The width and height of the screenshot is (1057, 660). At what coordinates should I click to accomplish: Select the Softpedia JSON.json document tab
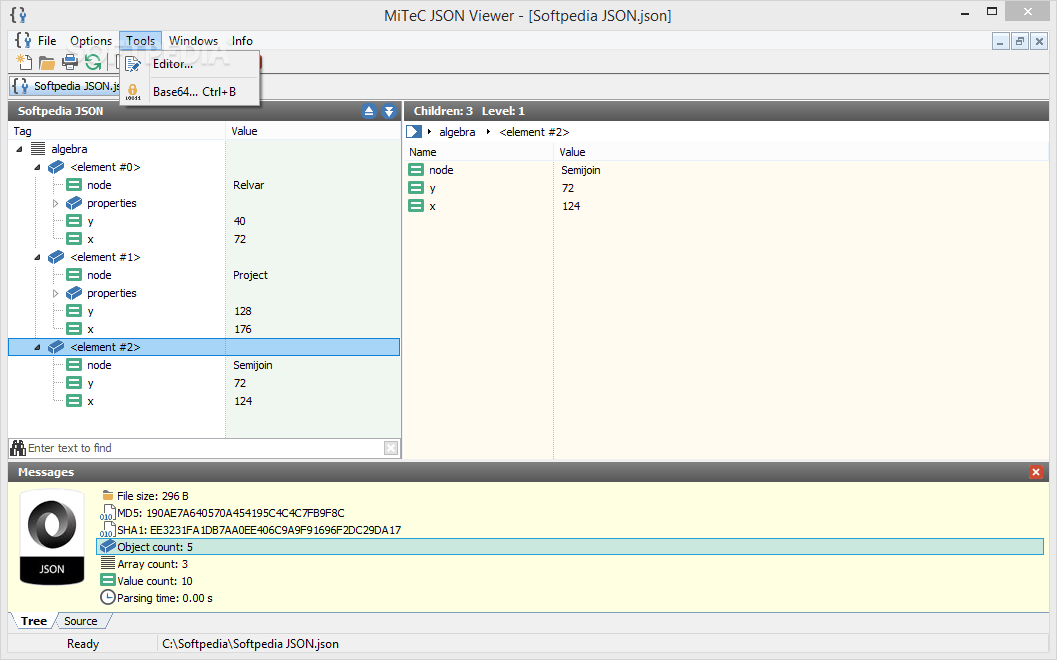pyautogui.click(x=65, y=86)
